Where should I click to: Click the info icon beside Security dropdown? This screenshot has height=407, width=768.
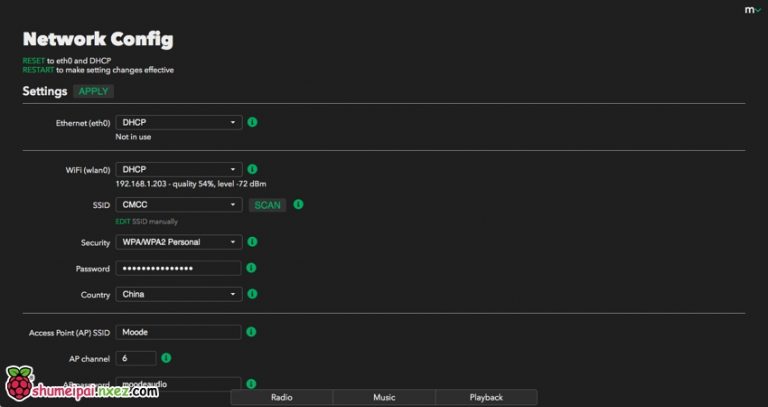252,242
